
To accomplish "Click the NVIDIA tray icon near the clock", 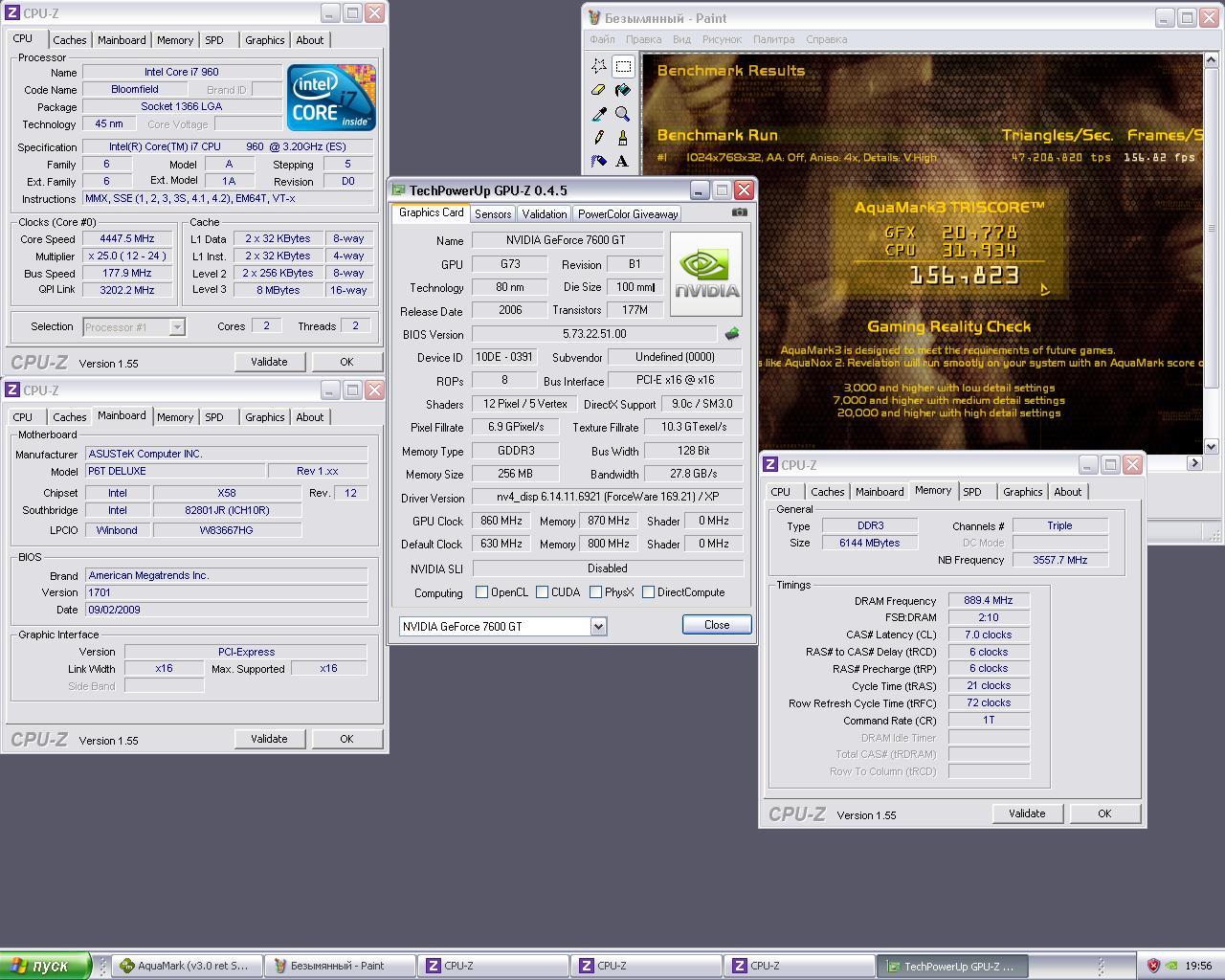I will tap(1172, 966).
